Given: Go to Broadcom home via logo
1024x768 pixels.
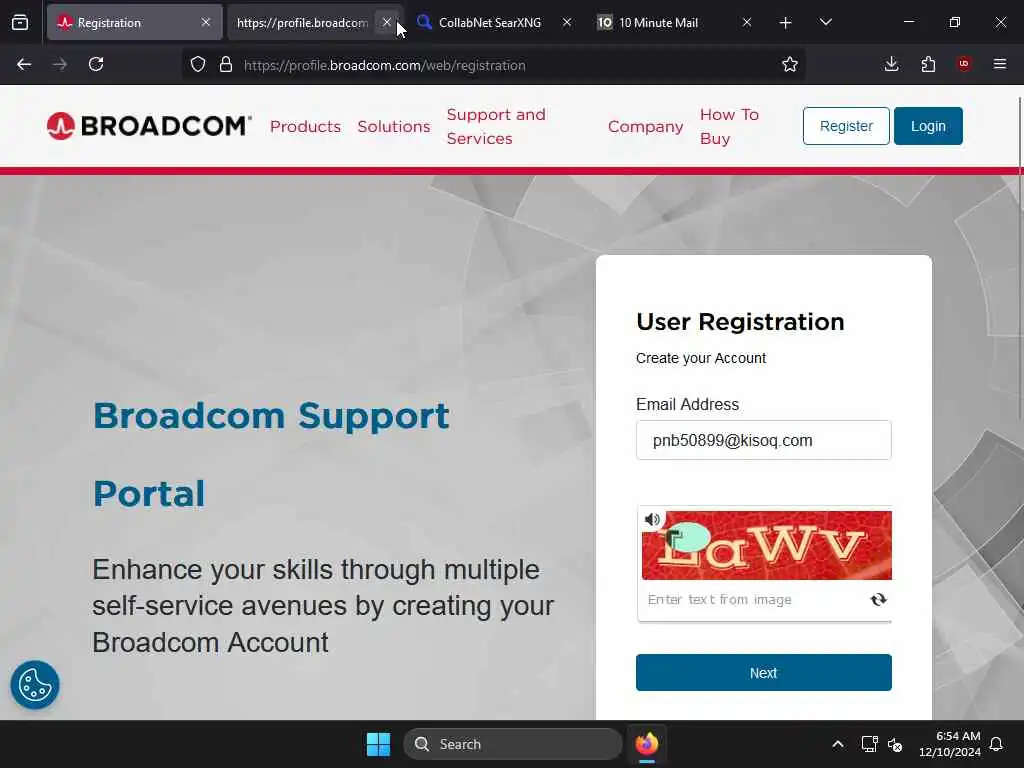Looking at the screenshot, I should (x=149, y=126).
